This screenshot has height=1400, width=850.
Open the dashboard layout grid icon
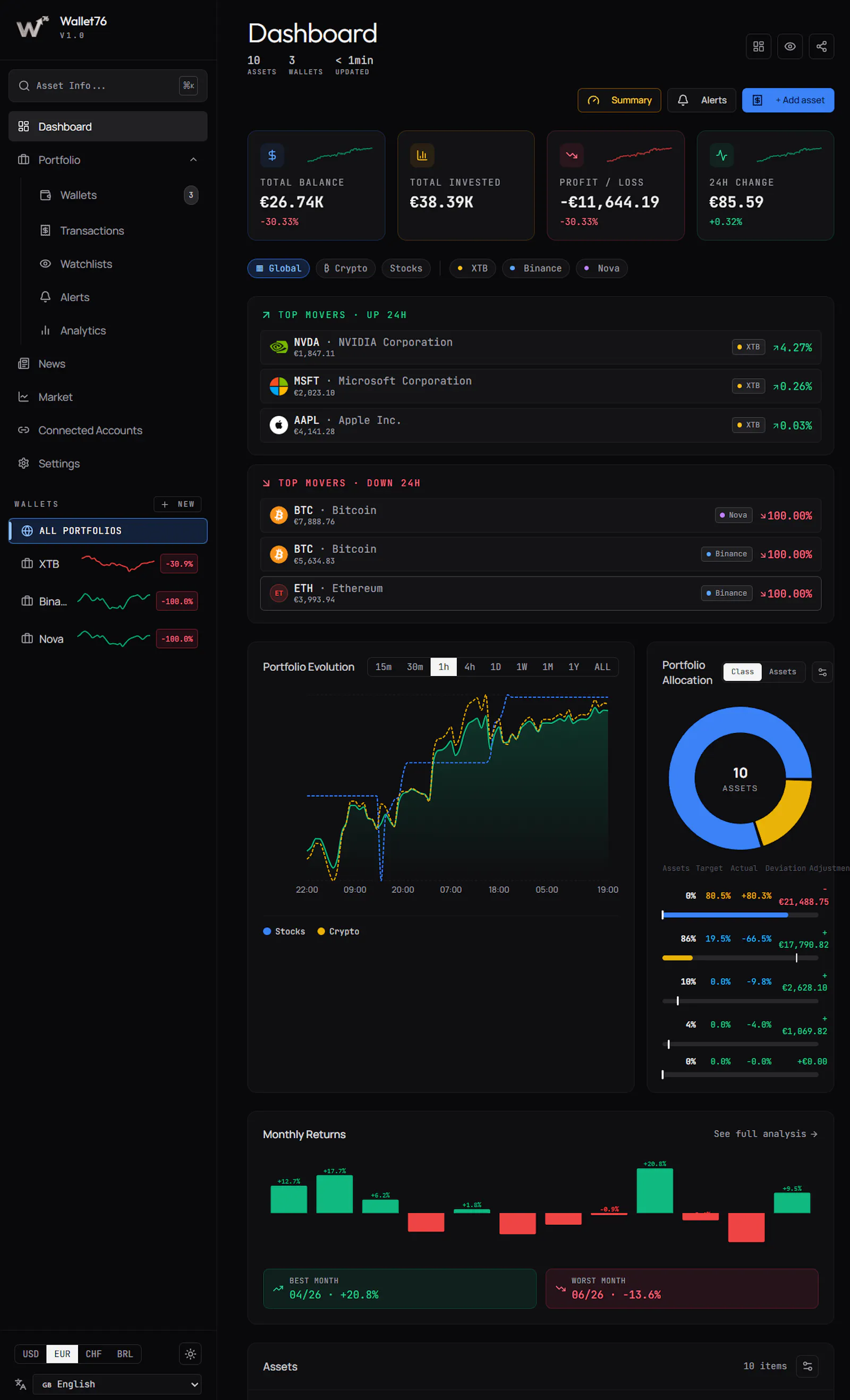[758, 47]
